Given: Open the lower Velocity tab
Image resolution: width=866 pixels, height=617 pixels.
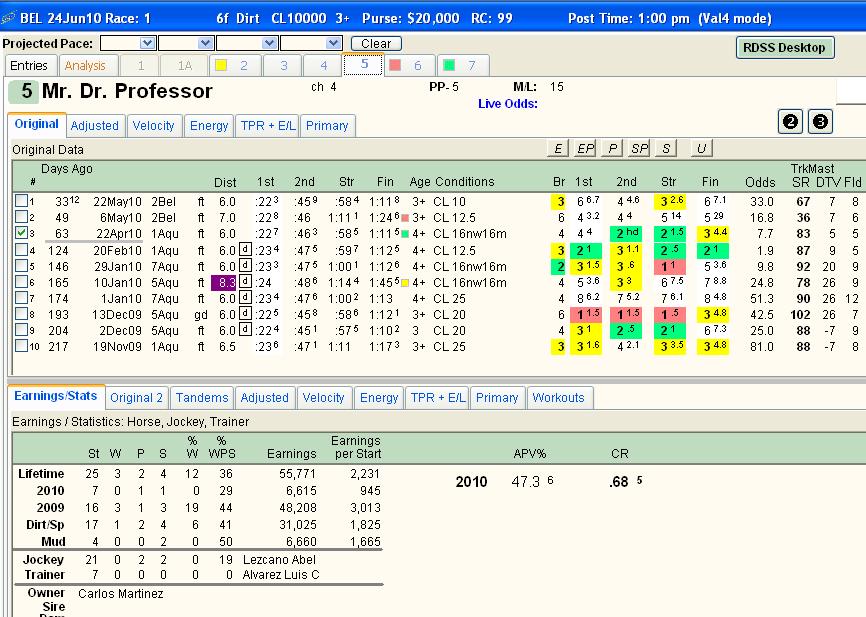Looking at the screenshot, I should coord(323,397).
